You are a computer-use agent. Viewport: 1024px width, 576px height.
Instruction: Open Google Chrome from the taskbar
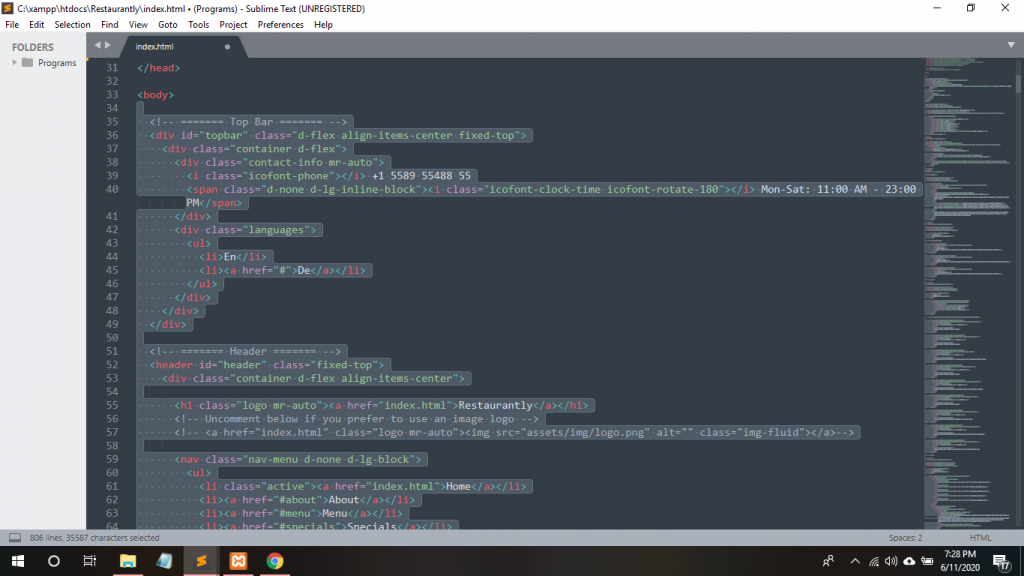pos(275,561)
